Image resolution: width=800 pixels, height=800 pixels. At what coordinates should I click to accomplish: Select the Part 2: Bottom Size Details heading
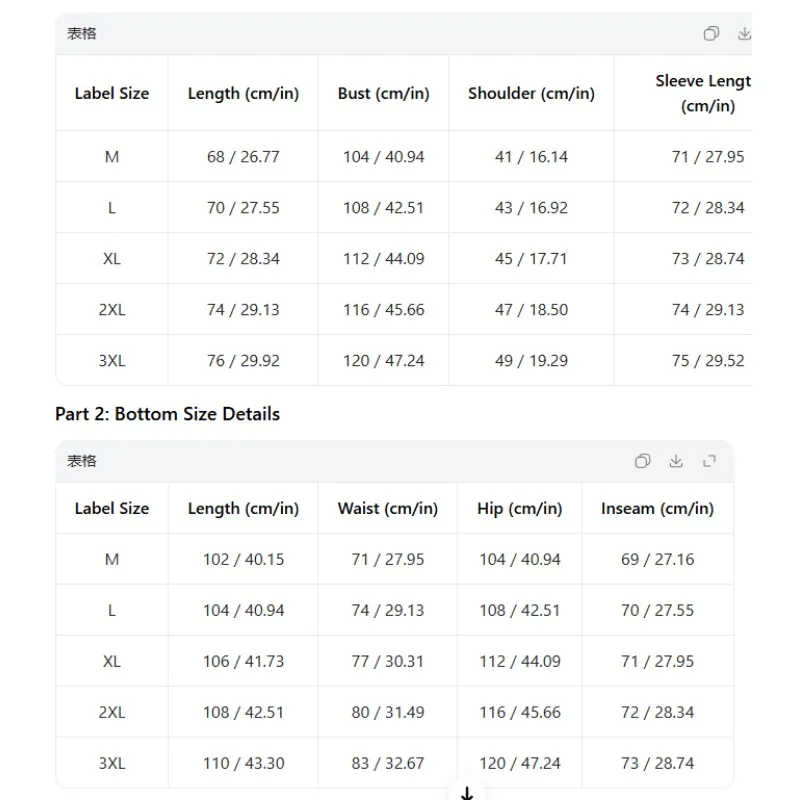[167, 414]
